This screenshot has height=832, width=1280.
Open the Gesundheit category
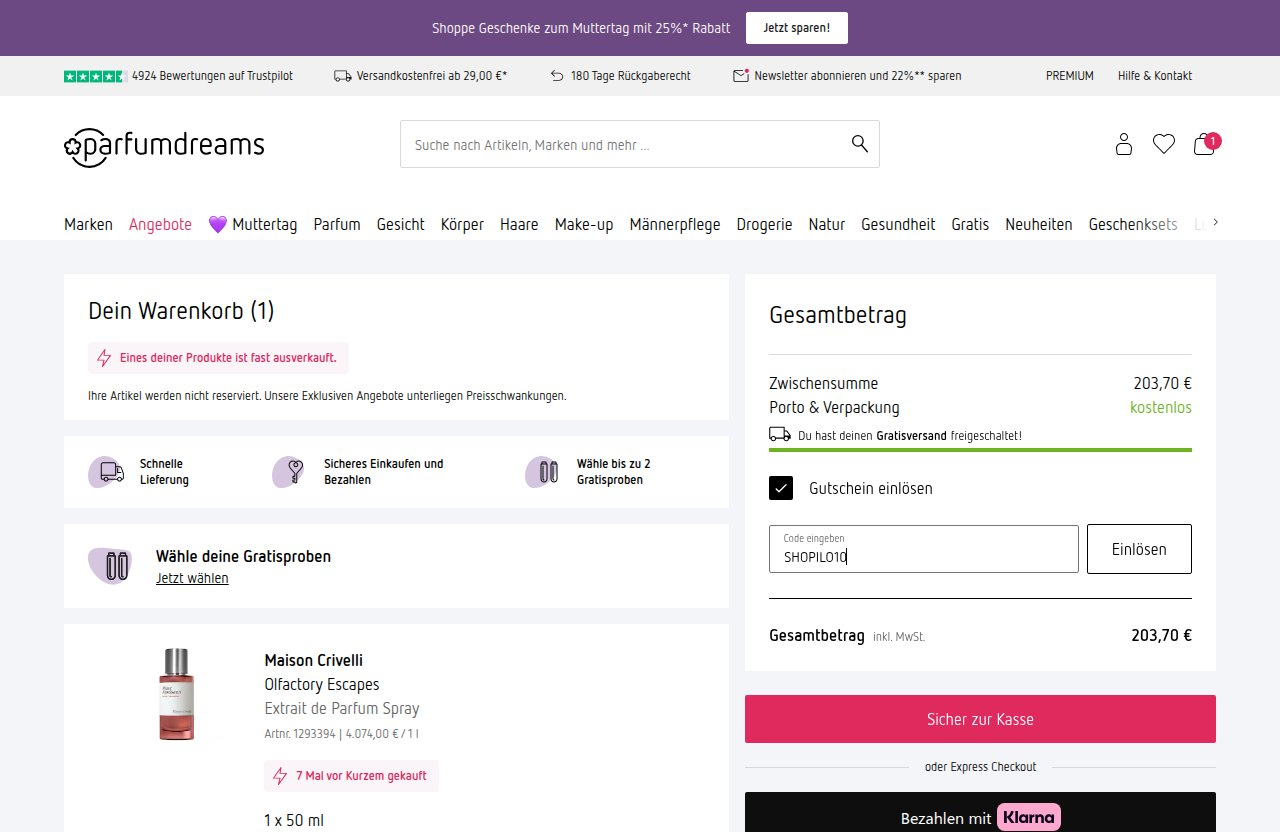[898, 225]
